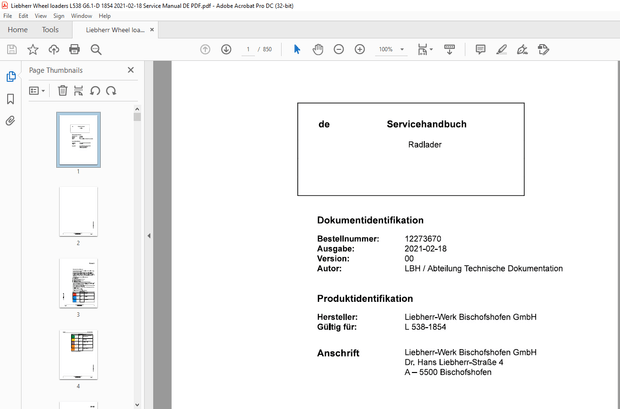The height and width of the screenshot is (409, 620).
Task: Select the Highlight text pen tool
Action: coord(501,49)
